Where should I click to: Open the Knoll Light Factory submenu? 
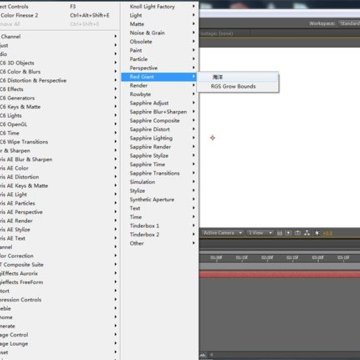click(160, 6)
